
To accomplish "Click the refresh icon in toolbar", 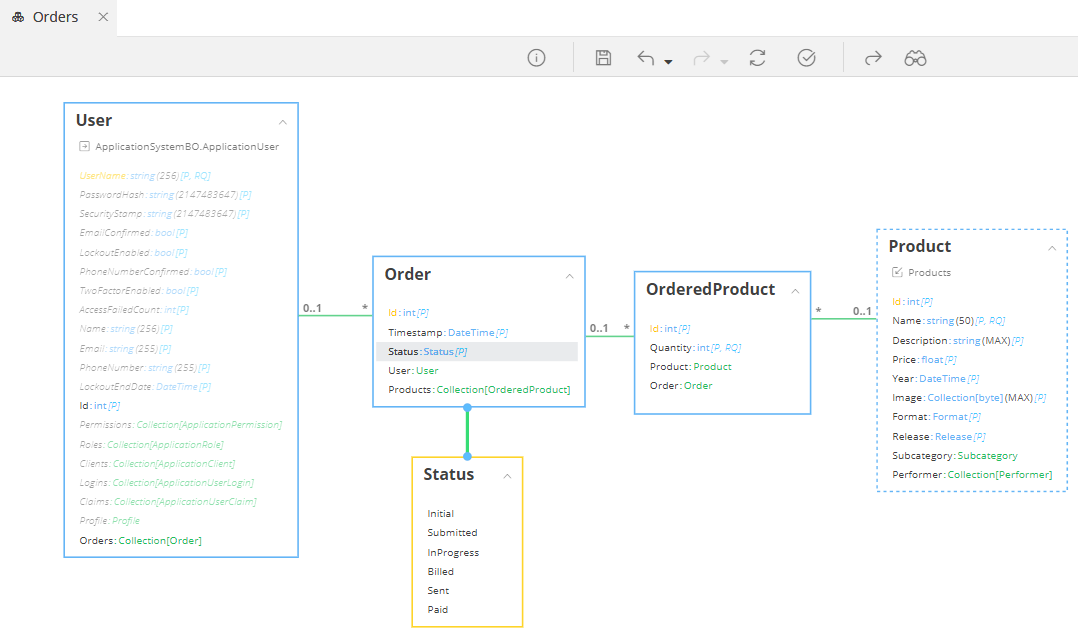I will pos(757,58).
